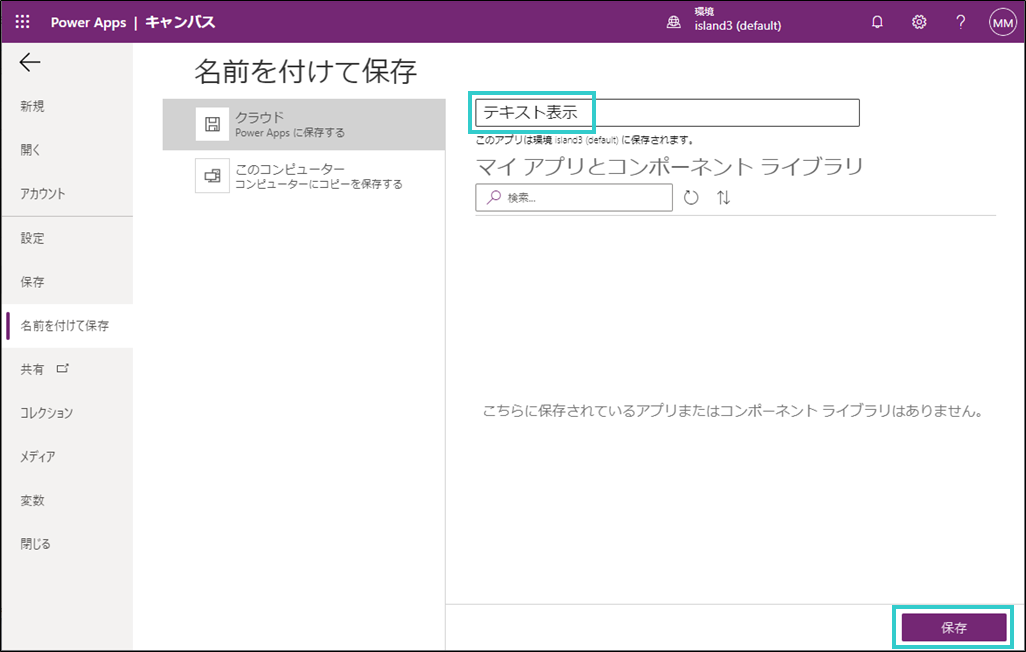Open the notifications bell icon

(x=877, y=21)
